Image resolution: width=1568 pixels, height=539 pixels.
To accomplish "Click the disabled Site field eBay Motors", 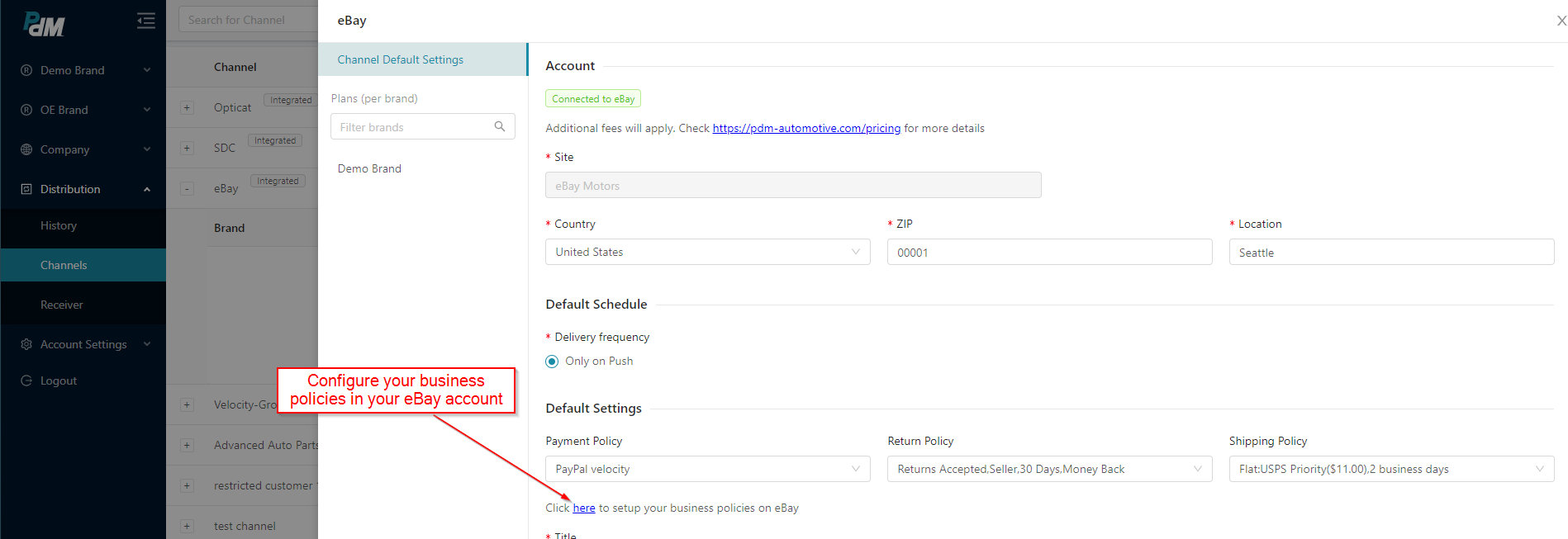I will [793, 185].
